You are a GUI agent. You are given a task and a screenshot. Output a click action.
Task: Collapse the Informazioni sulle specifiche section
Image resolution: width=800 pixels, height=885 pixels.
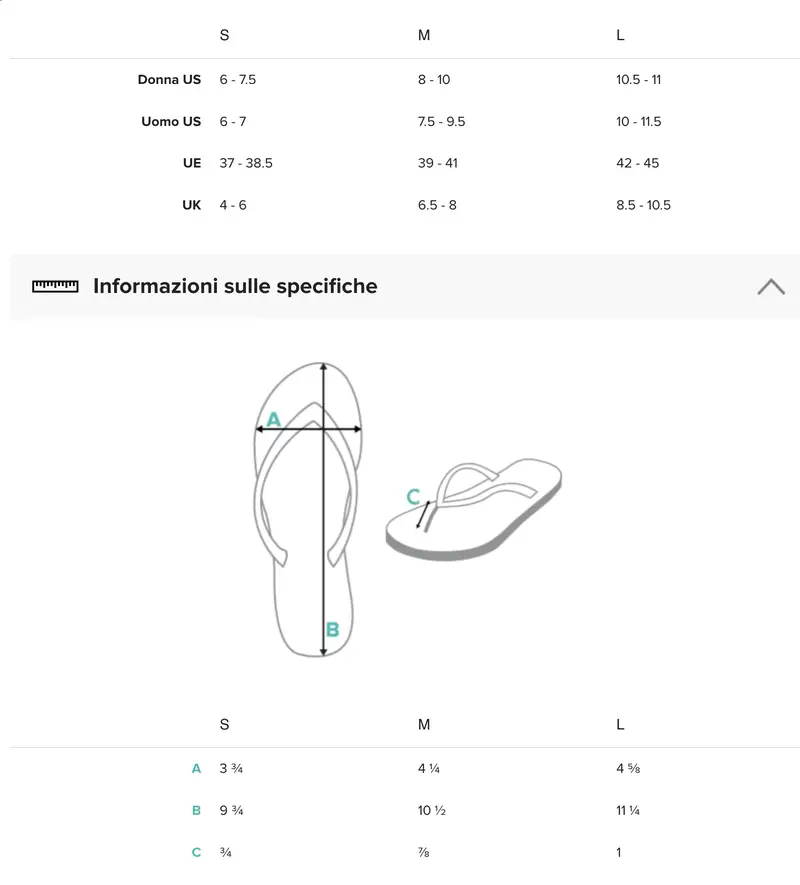pyautogui.click(x=771, y=287)
